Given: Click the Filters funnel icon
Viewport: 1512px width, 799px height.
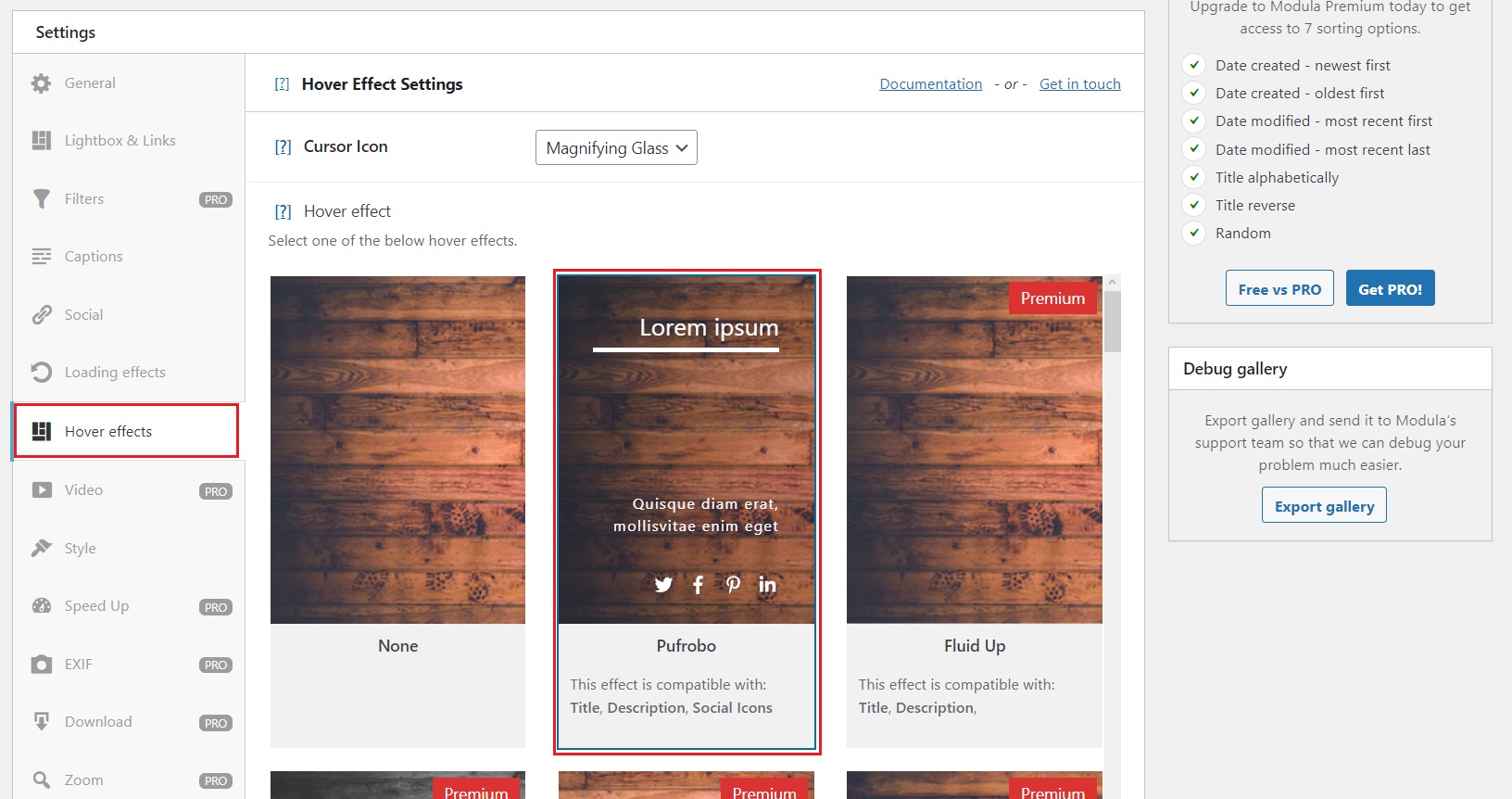Looking at the screenshot, I should [x=41, y=199].
